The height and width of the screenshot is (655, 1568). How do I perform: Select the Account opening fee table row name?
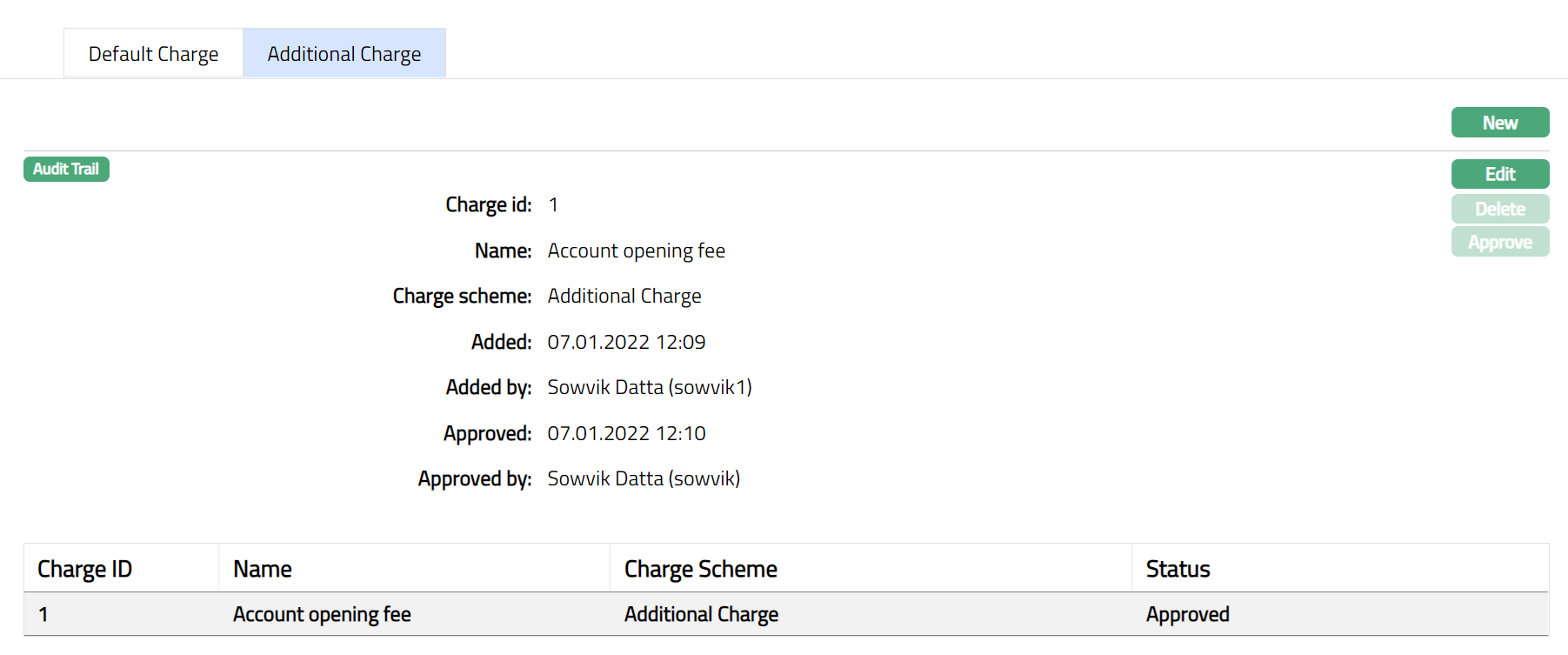click(x=322, y=614)
